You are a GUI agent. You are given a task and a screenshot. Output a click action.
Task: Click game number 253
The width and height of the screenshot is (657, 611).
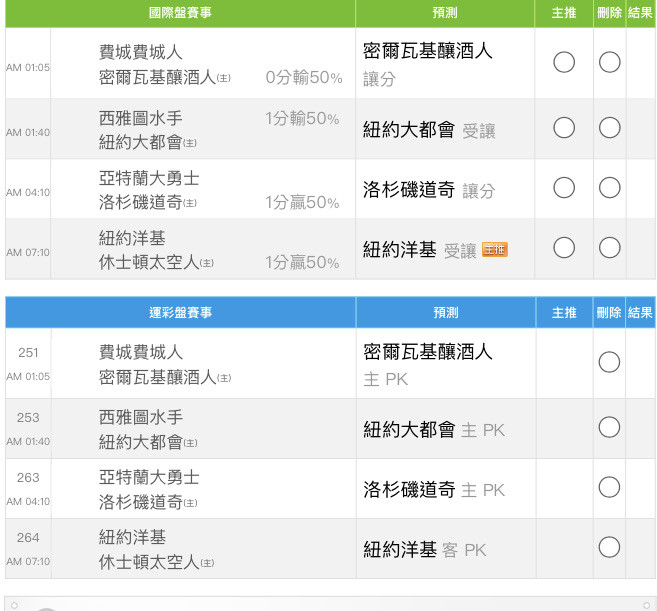click(28, 418)
